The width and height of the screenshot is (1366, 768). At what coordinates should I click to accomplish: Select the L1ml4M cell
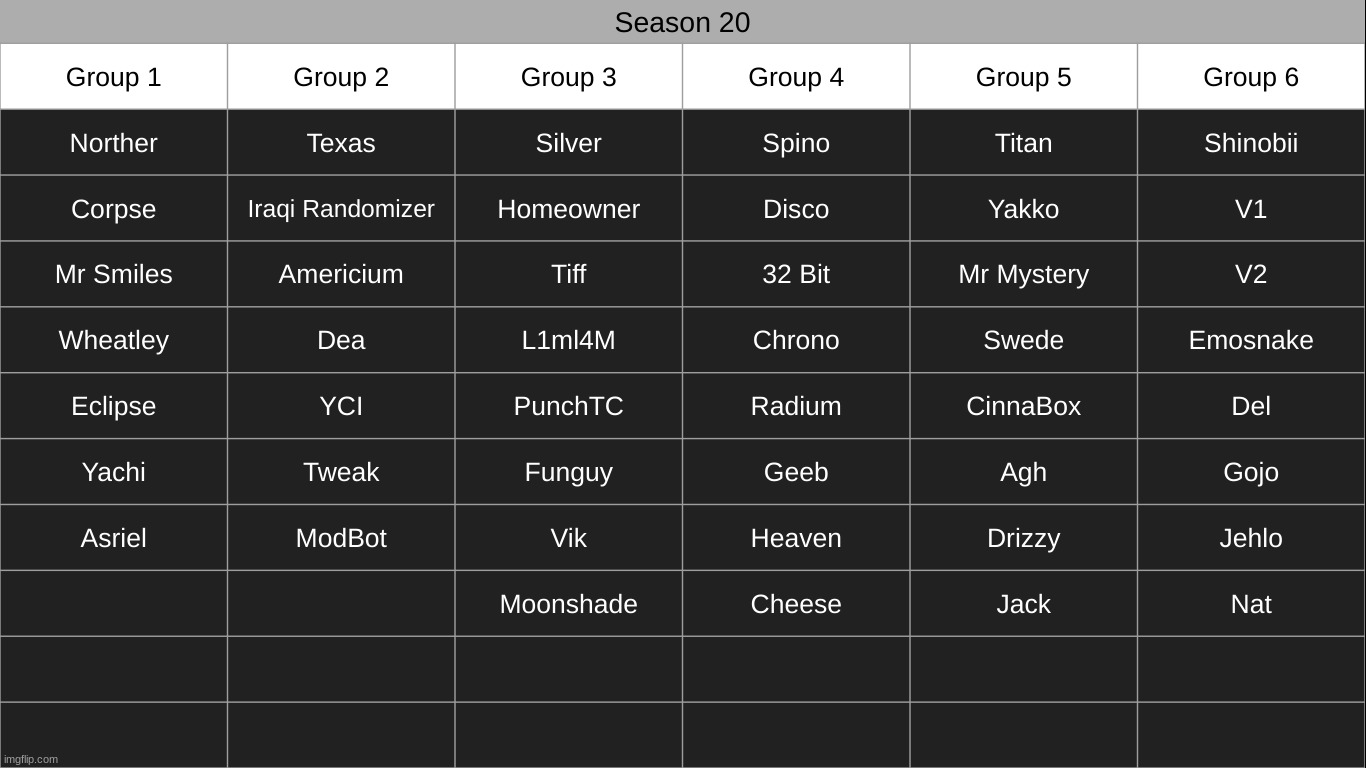568,340
